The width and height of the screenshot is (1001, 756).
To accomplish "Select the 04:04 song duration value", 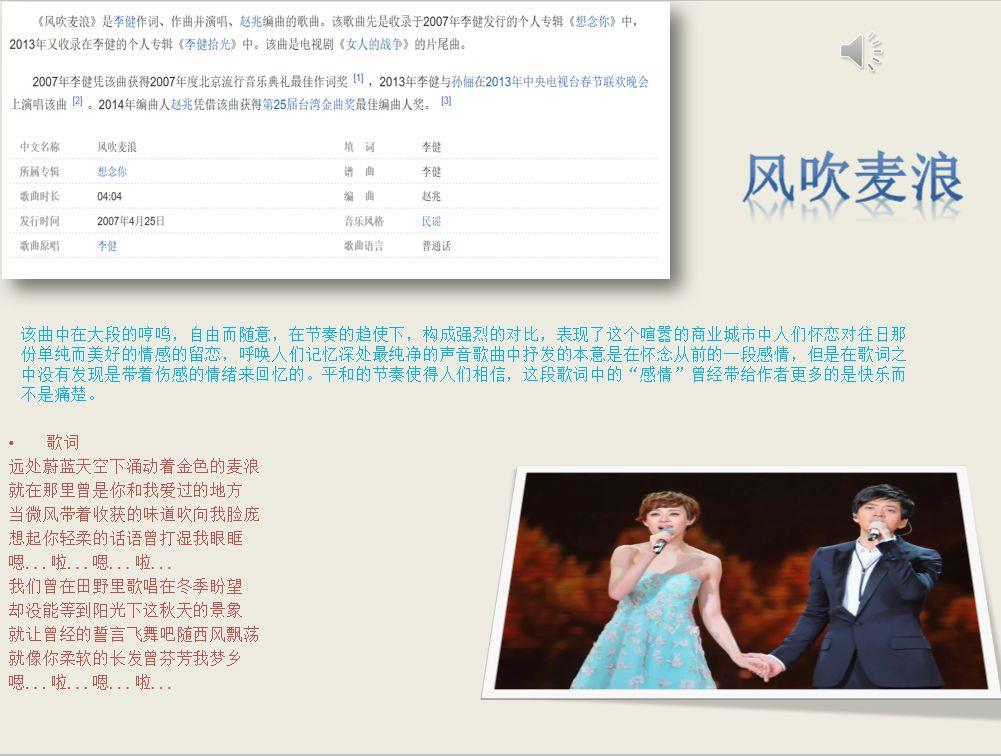I will [x=109, y=196].
